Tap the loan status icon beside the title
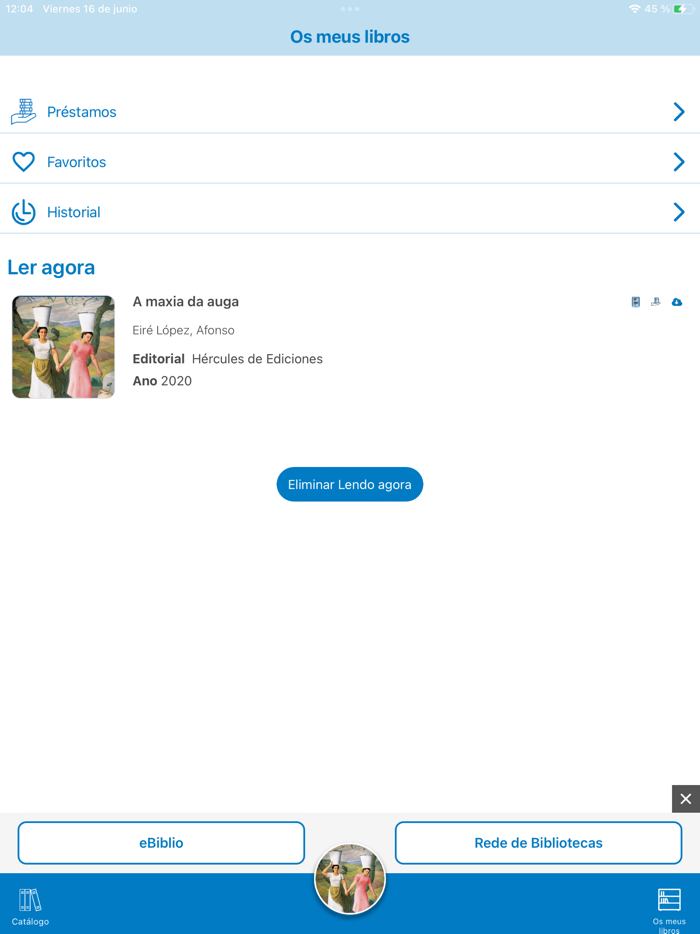 point(656,302)
